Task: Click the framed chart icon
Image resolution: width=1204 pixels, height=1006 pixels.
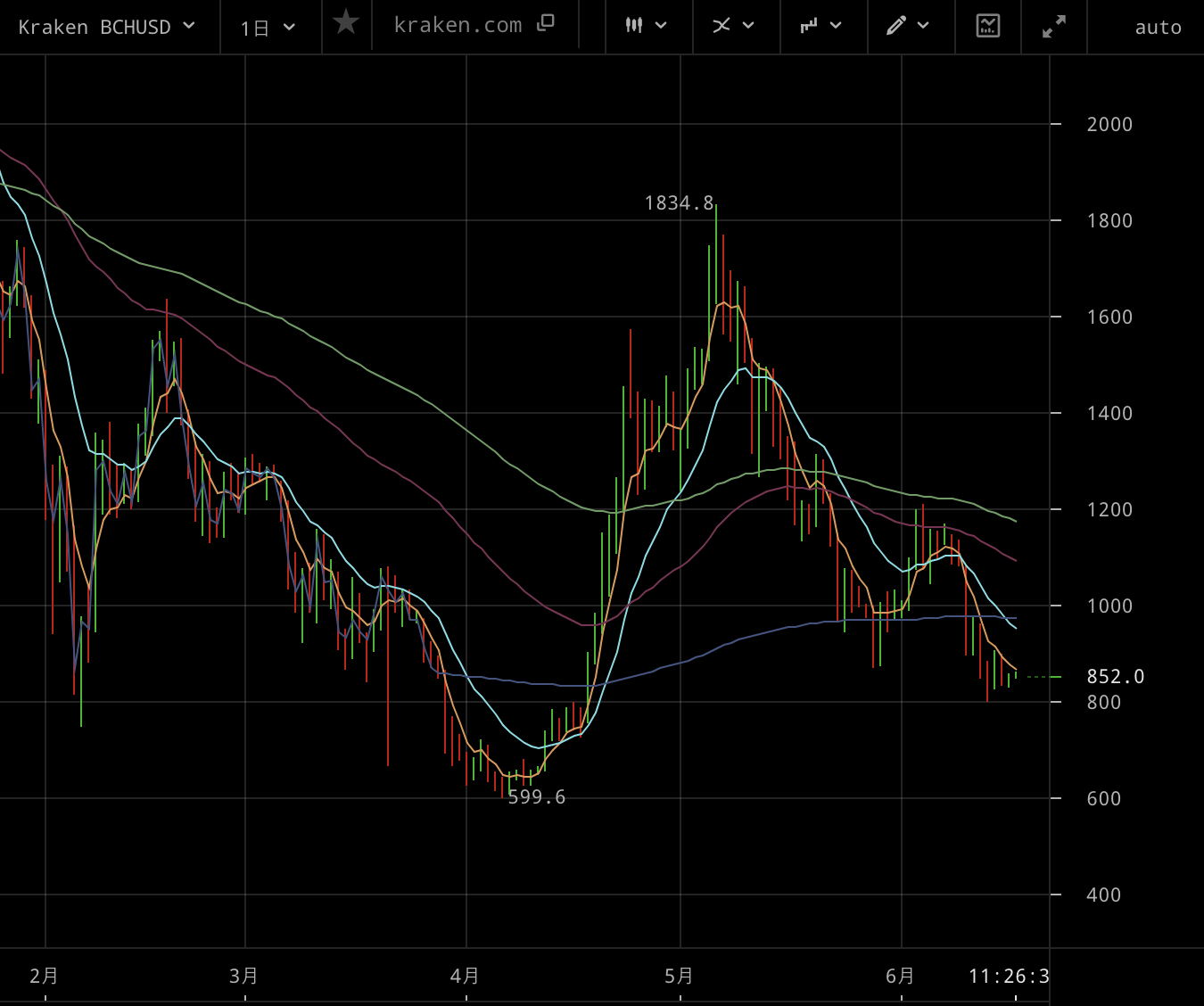Action: (988, 26)
